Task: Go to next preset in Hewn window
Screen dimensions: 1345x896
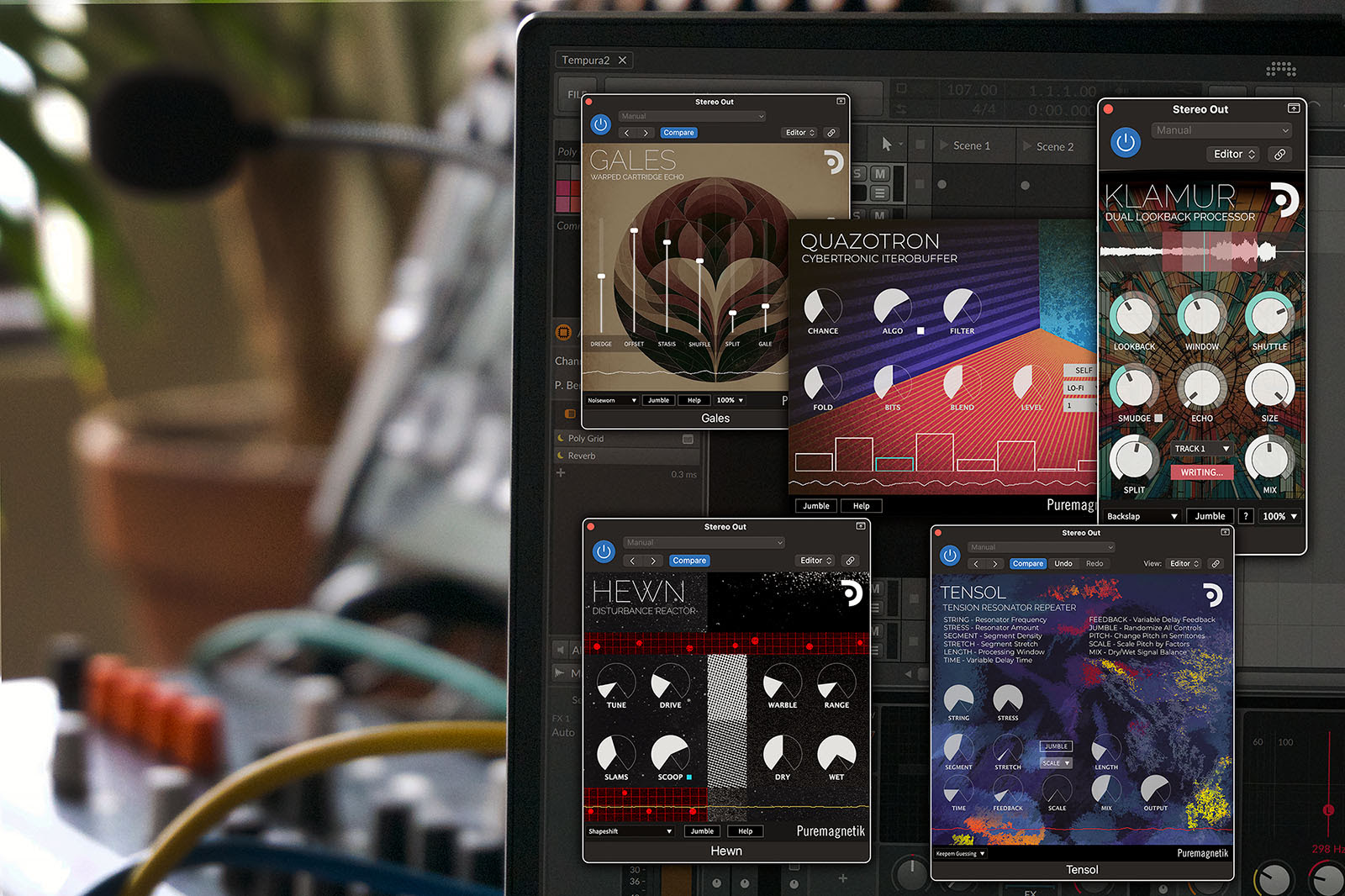Action: [x=653, y=561]
